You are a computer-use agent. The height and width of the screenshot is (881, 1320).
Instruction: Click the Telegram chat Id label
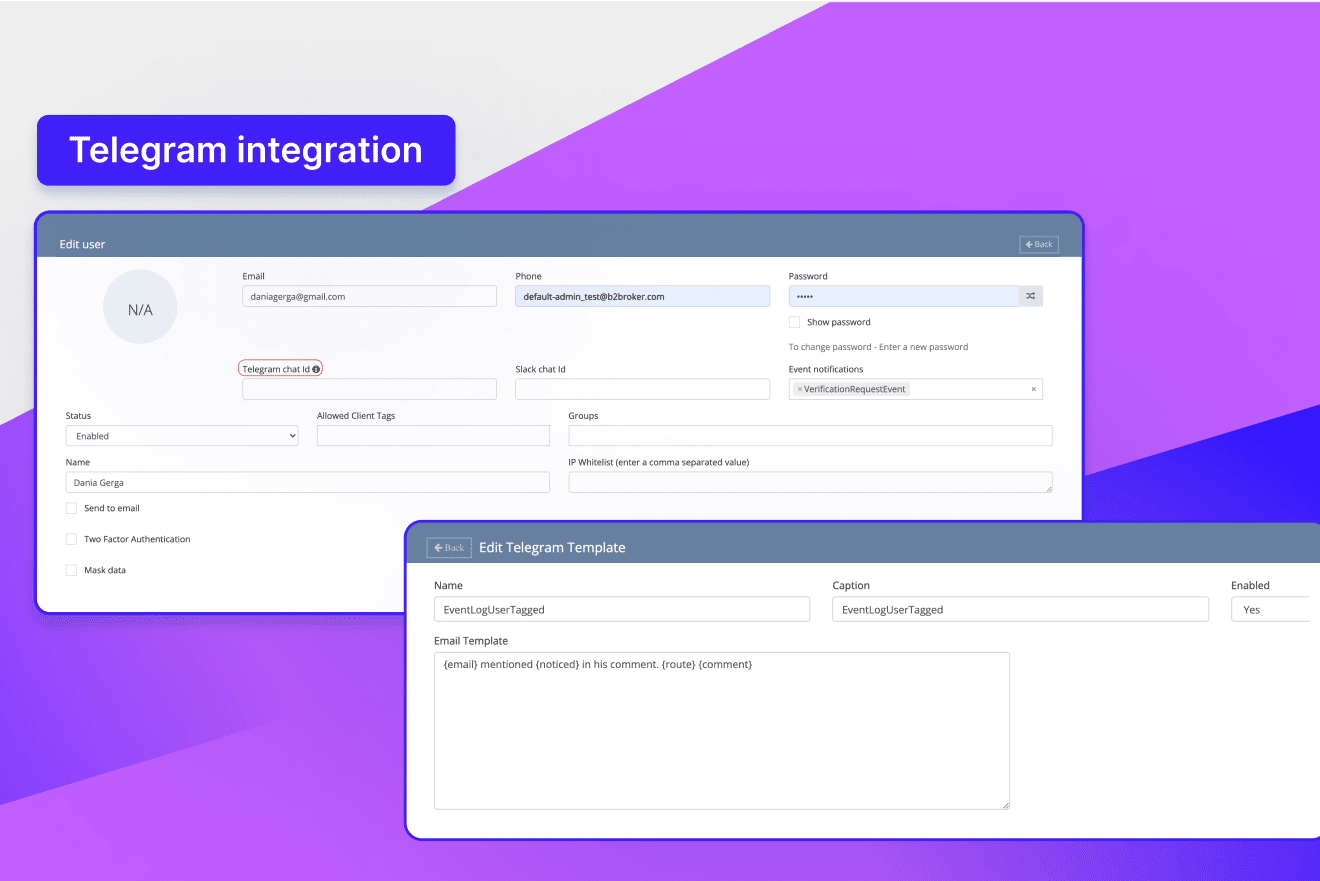pos(276,369)
